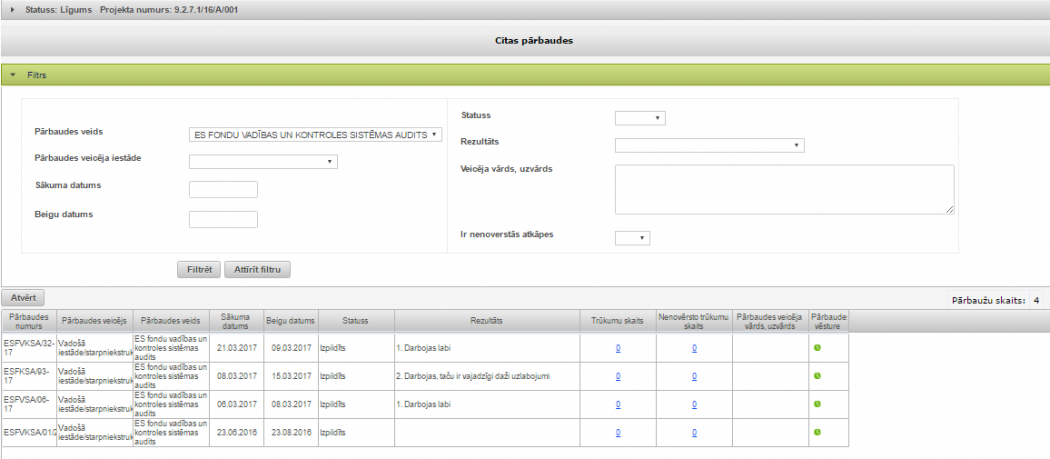Open the Statuss filter dropdown
This screenshot has height=459, width=1050.
coord(640,118)
